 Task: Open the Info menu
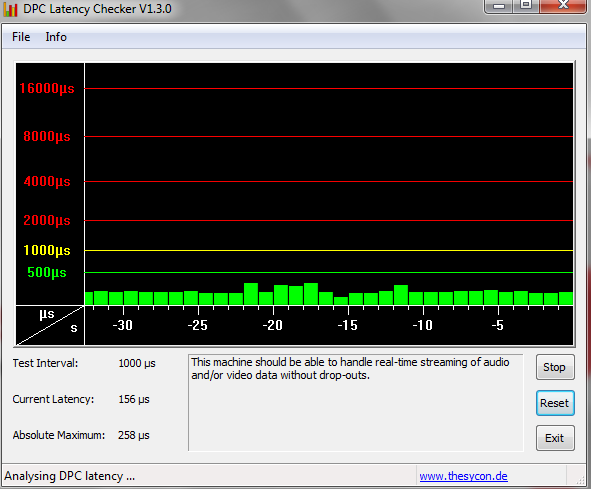click(56, 37)
